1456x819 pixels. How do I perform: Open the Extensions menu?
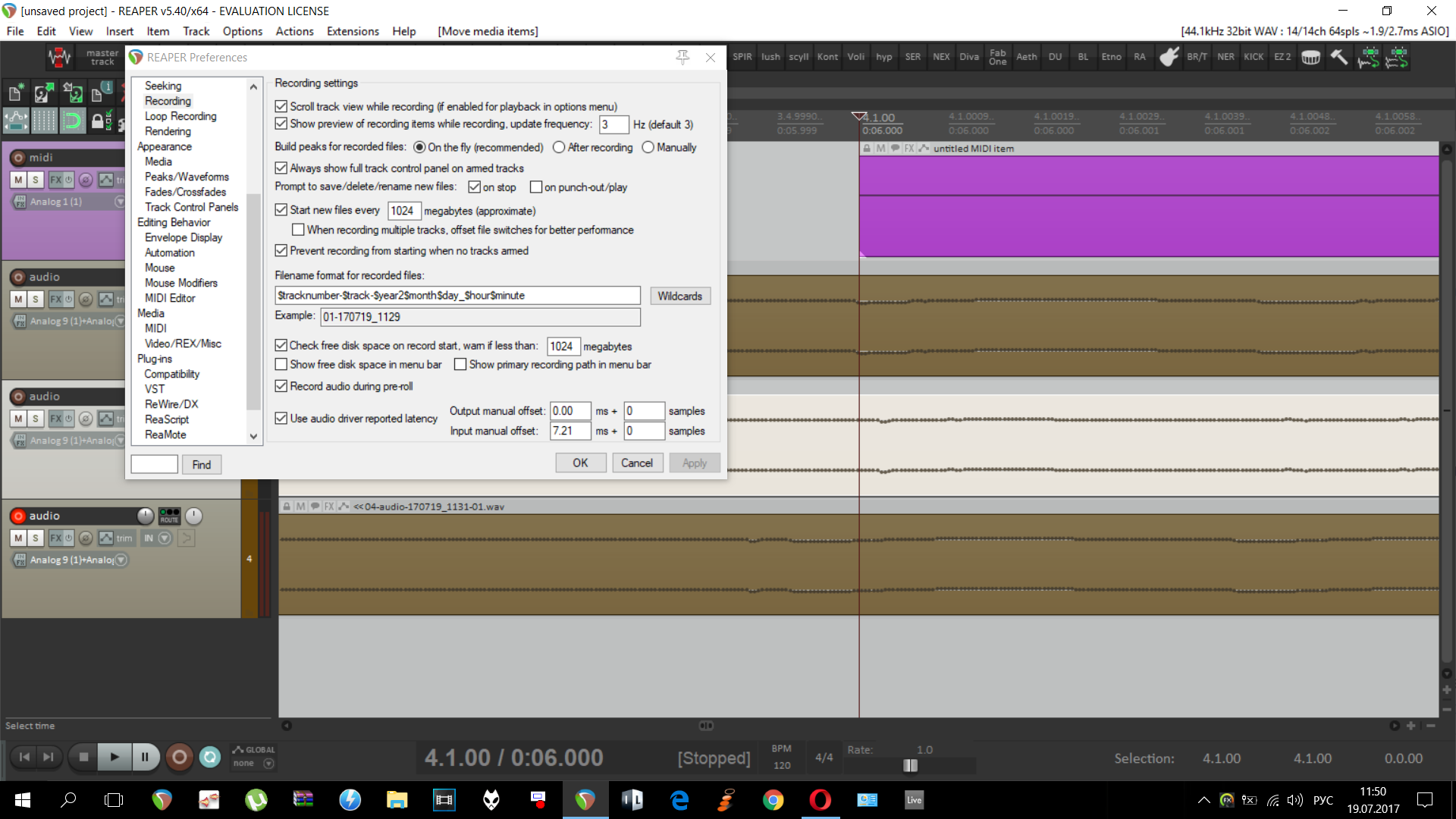coord(353,31)
